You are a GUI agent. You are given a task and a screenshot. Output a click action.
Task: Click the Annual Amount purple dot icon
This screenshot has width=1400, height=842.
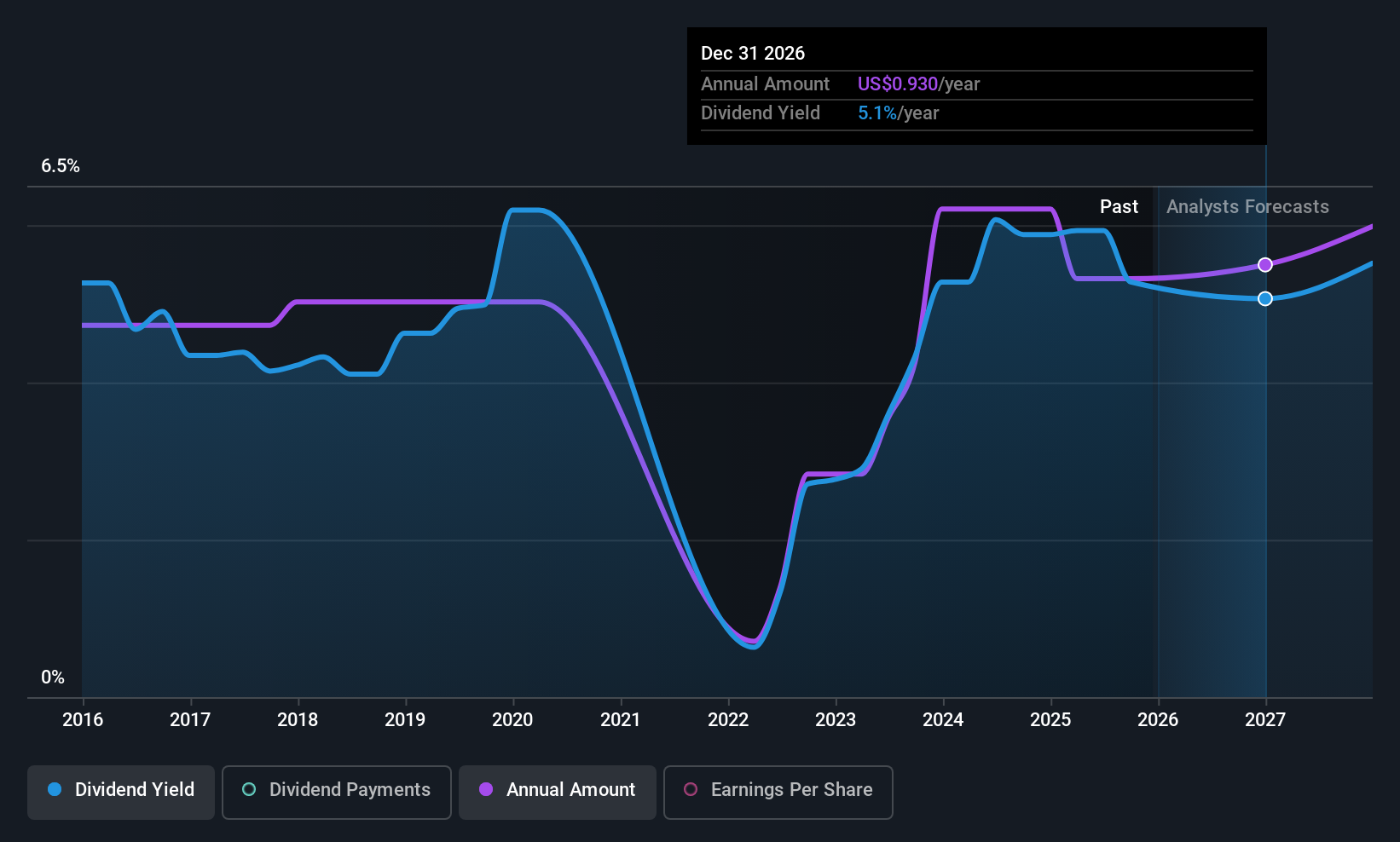[x=485, y=790]
